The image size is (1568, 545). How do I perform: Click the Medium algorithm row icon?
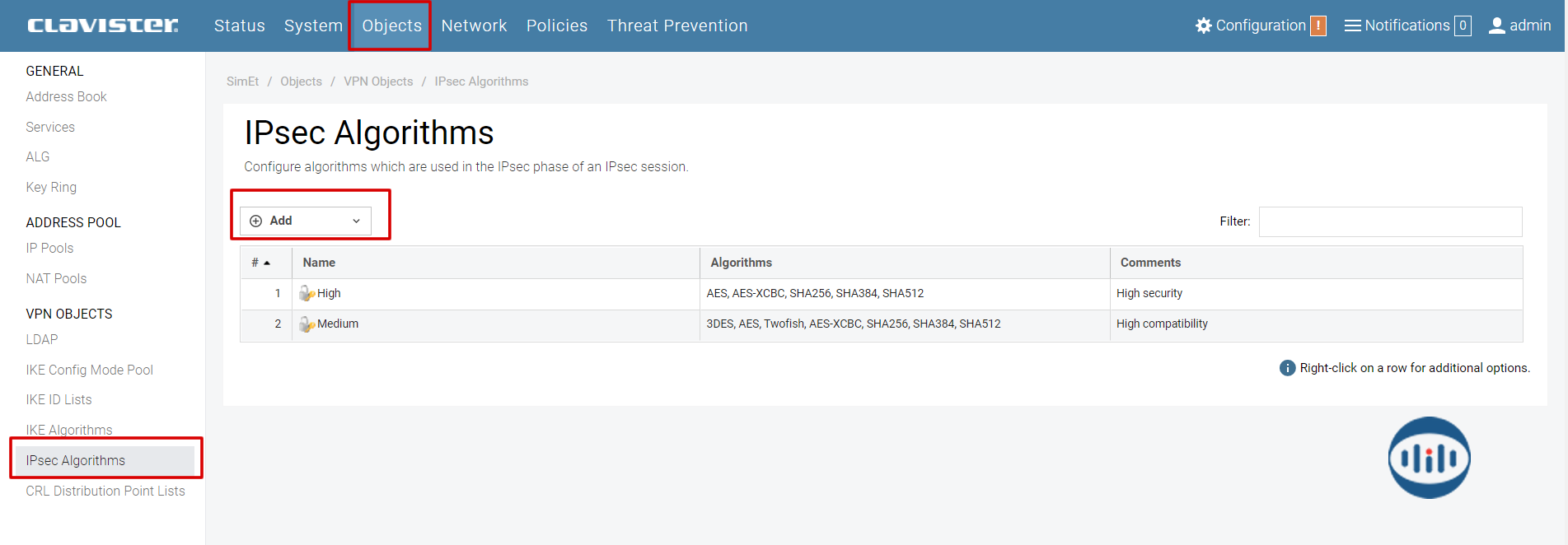coord(307,324)
